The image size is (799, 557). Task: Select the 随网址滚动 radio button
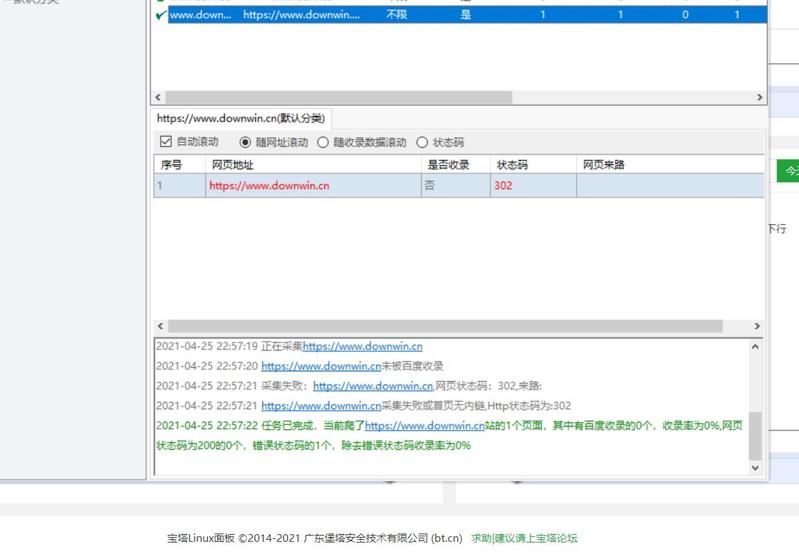coord(246,143)
